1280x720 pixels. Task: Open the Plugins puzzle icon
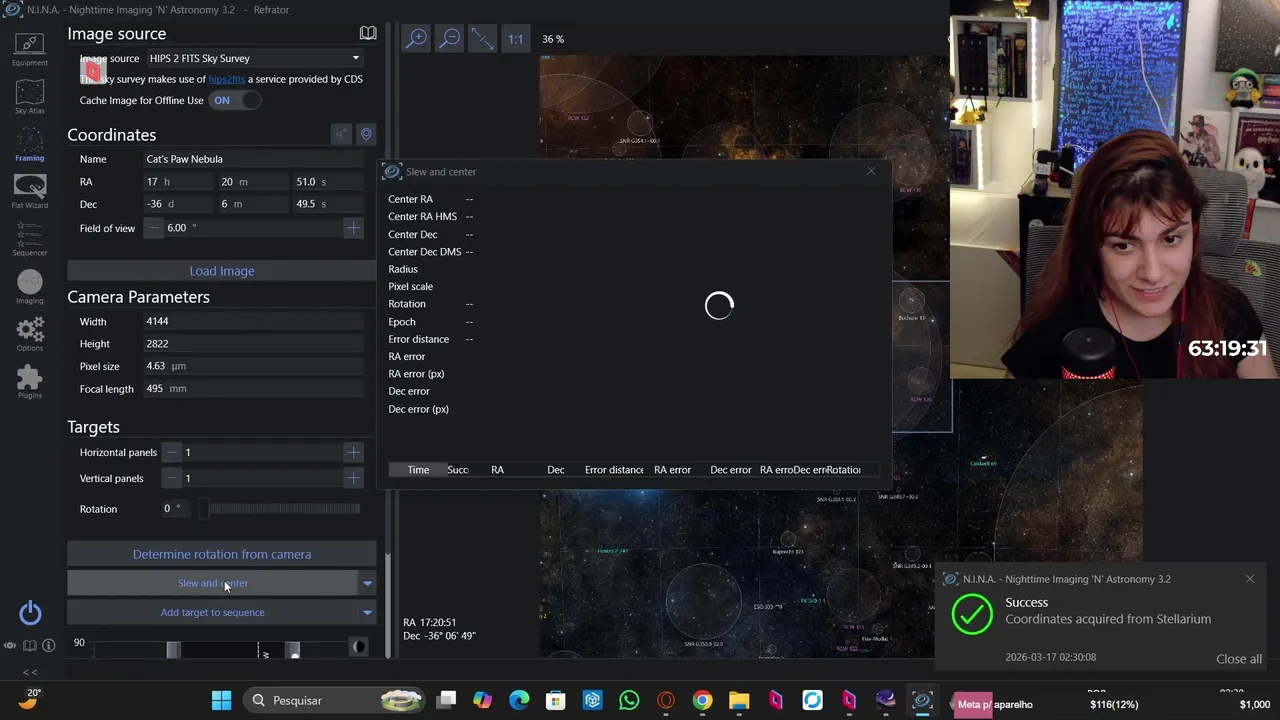click(x=29, y=381)
